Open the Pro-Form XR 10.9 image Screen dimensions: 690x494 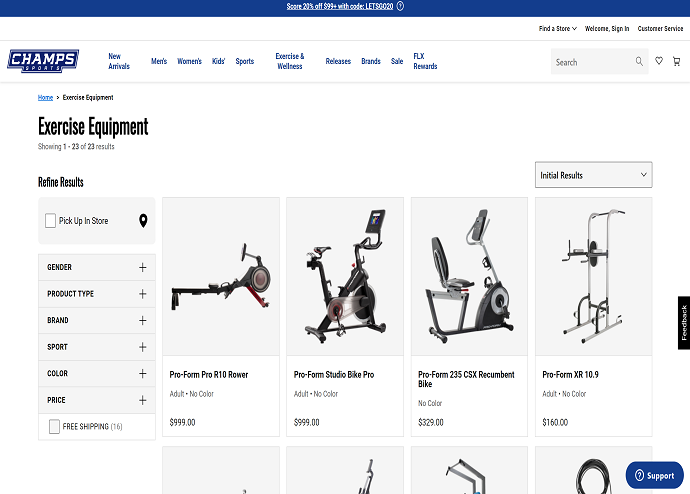click(594, 277)
